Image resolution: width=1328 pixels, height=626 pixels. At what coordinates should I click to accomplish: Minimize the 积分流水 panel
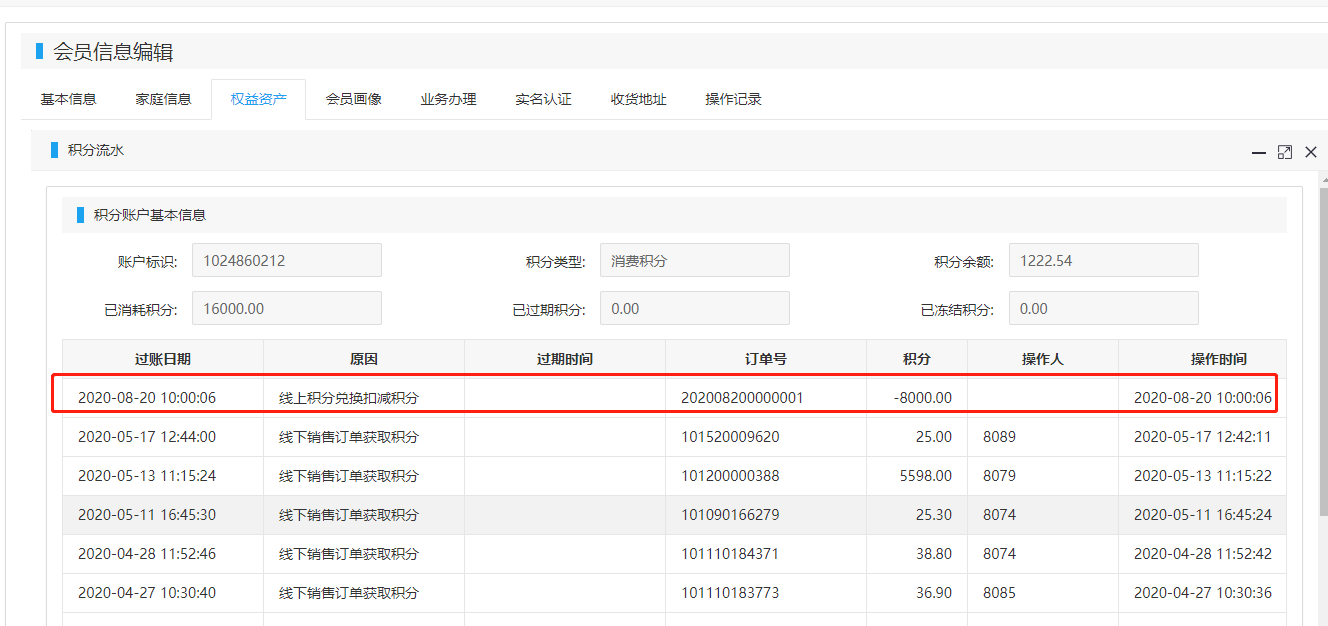pyautogui.click(x=1259, y=152)
